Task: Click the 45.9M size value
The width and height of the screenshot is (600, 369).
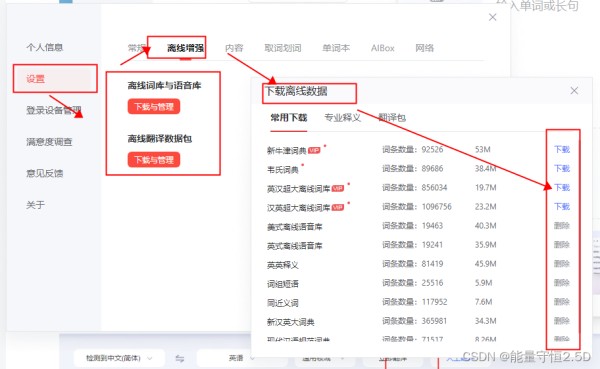Action: click(x=486, y=264)
